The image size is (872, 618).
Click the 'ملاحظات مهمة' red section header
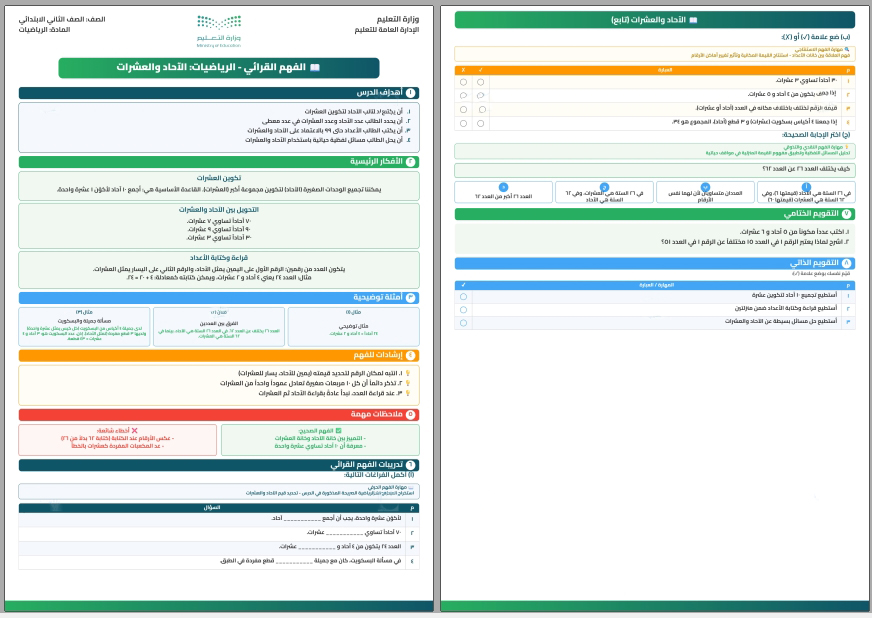pos(219,414)
